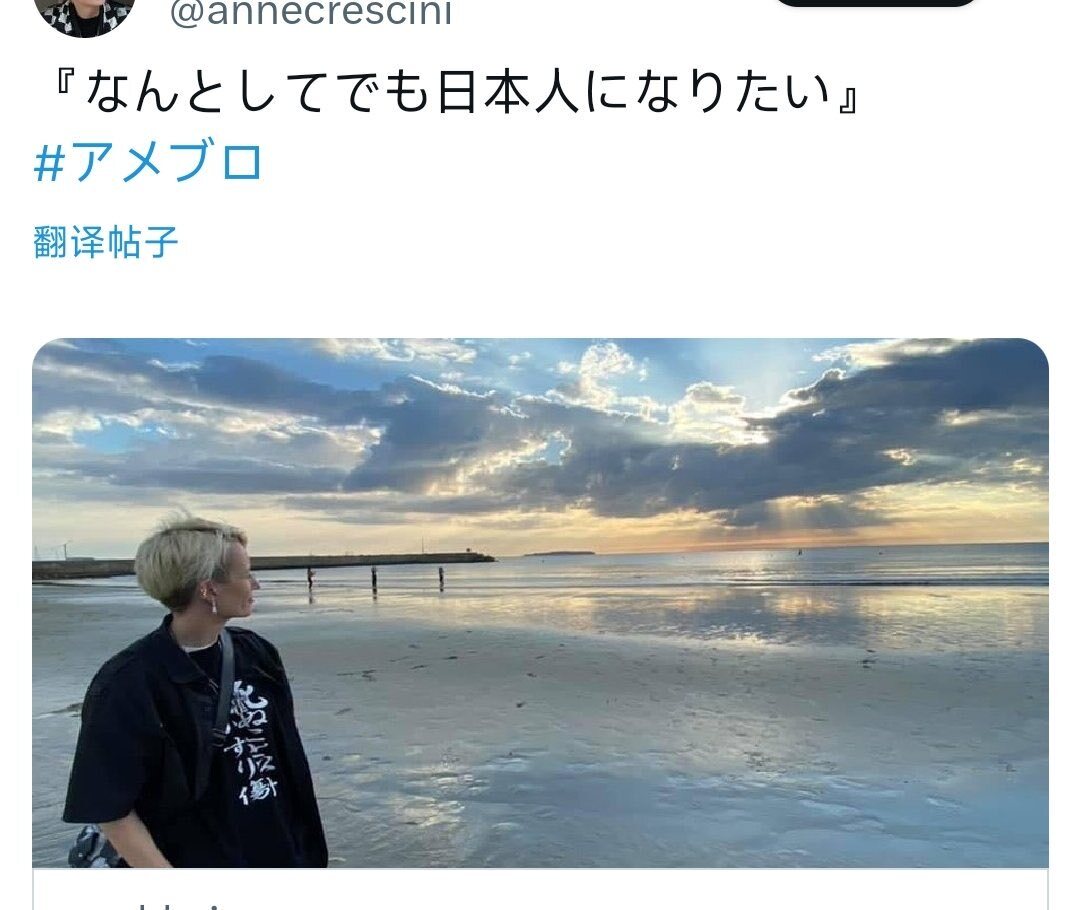
Task: Click the 日本人 characters in the tweet
Action: (x=510, y=92)
